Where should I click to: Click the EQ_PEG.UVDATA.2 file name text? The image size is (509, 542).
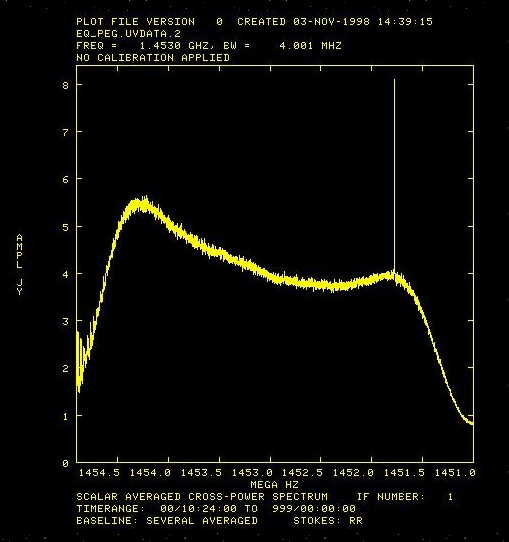[x=128, y=34]
